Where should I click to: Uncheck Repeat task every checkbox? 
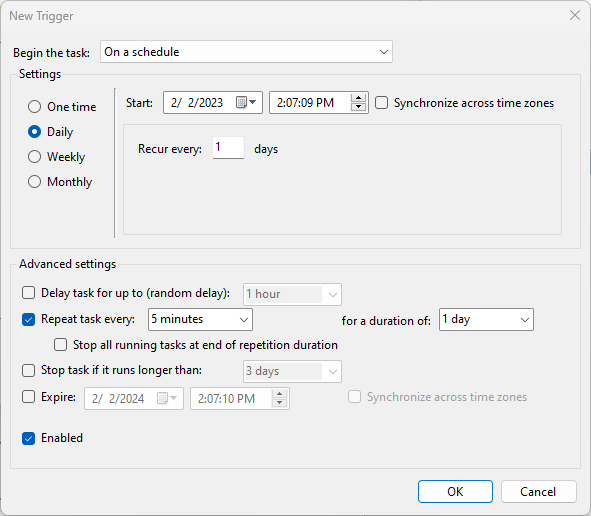29,319
